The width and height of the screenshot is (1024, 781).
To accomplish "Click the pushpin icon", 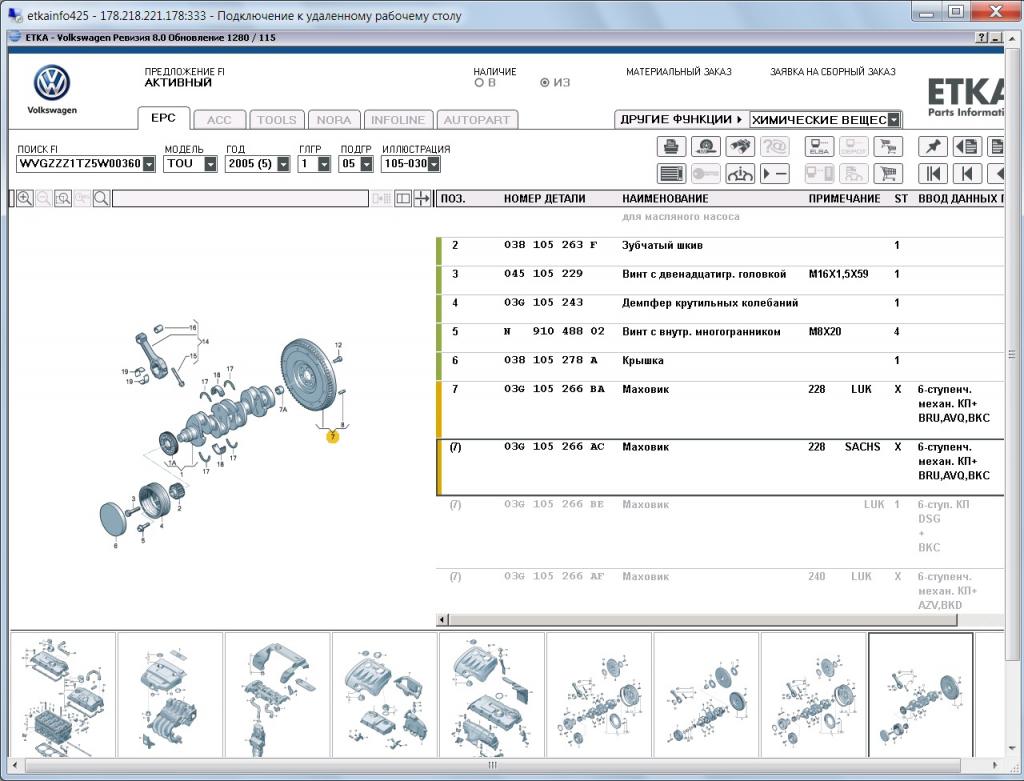I will [933, 146].
